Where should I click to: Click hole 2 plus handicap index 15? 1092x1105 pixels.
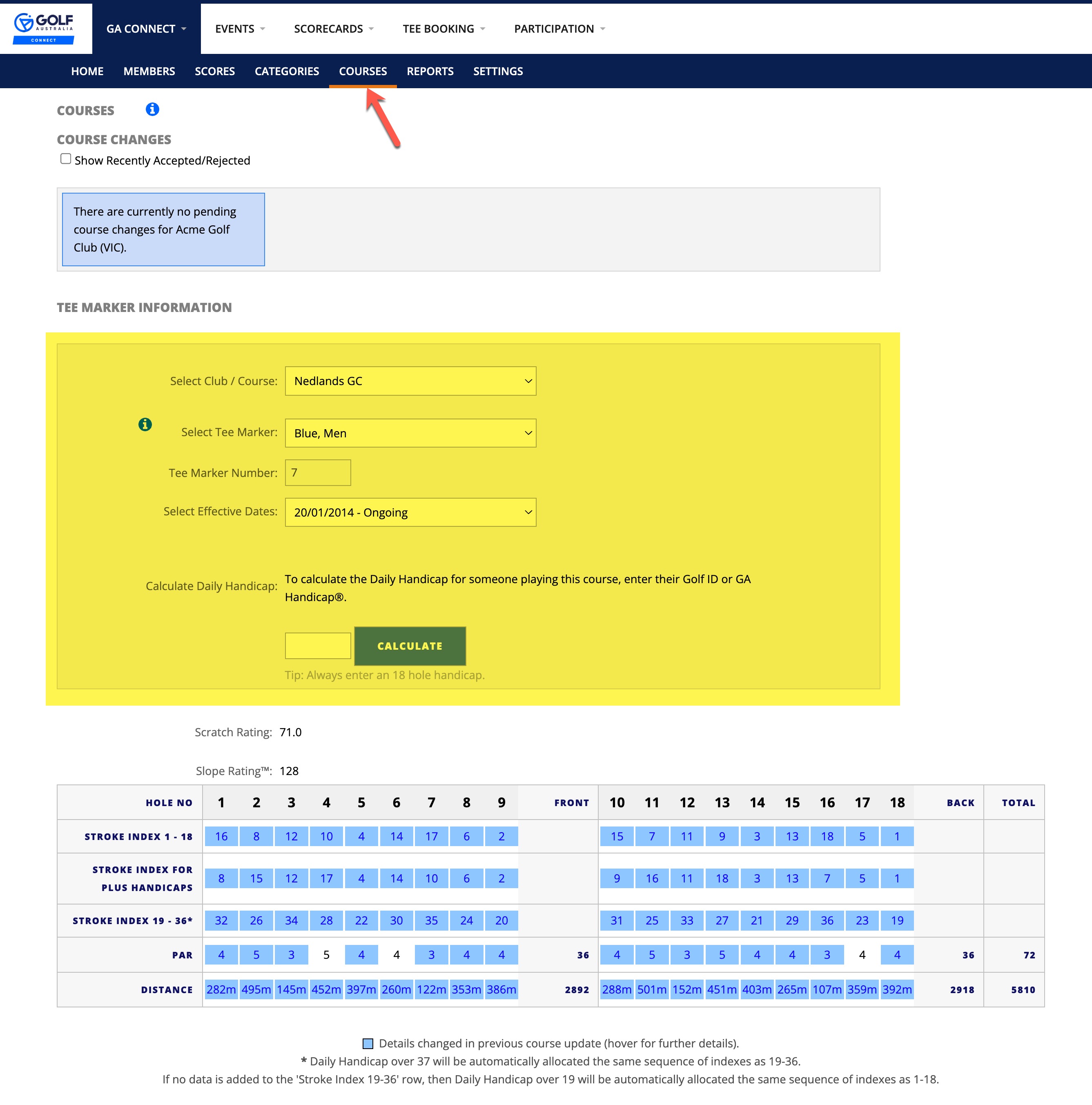click(256, 878)
